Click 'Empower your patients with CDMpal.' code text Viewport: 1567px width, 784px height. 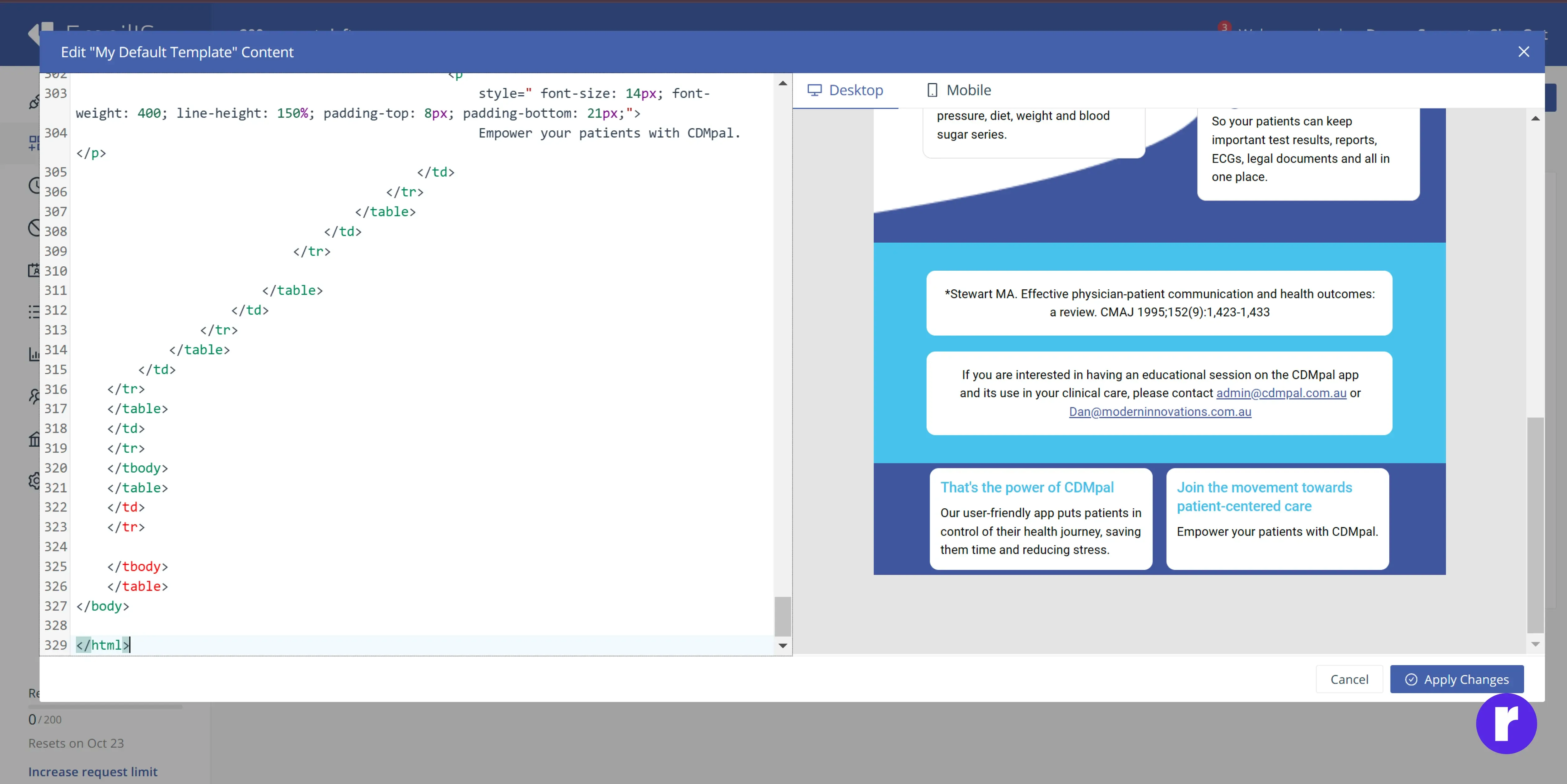pos(609,133)
